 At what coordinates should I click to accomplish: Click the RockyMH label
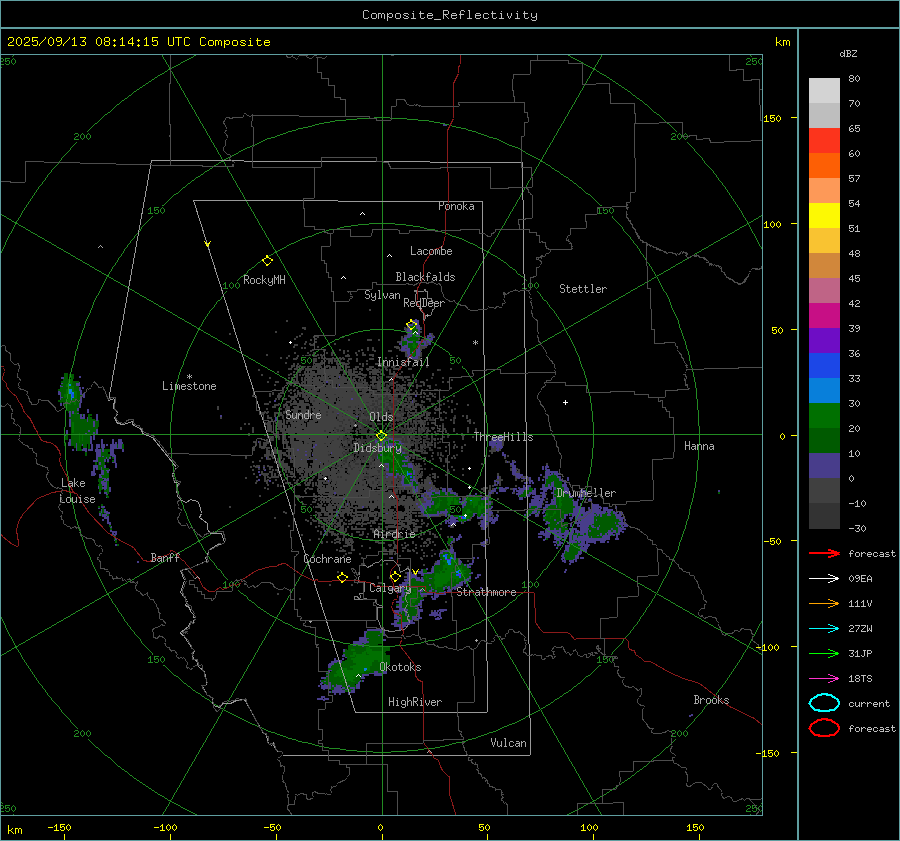click(264, 280)
